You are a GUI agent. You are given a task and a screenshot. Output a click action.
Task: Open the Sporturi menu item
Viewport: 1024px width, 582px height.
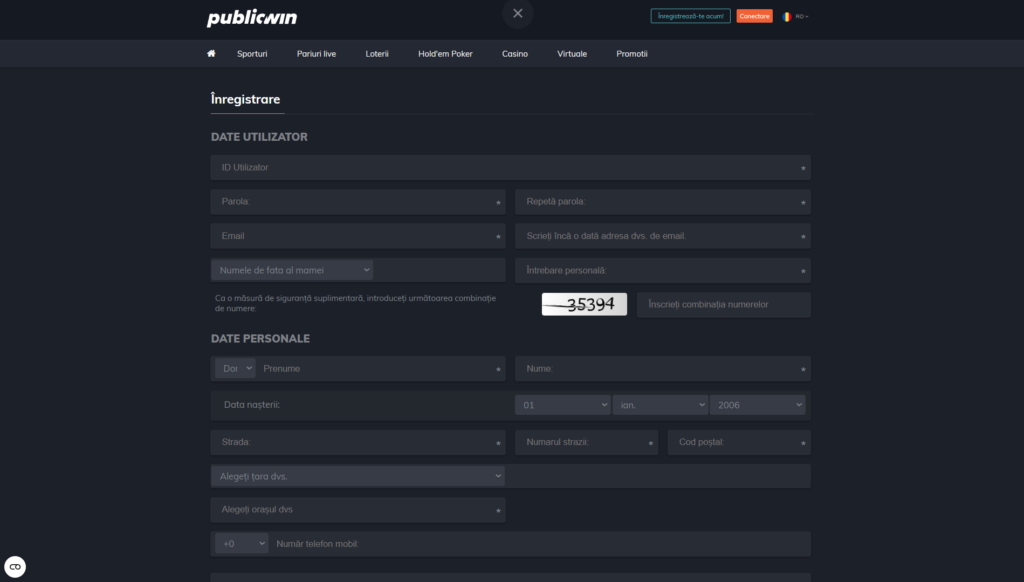[x=252, y=54]
